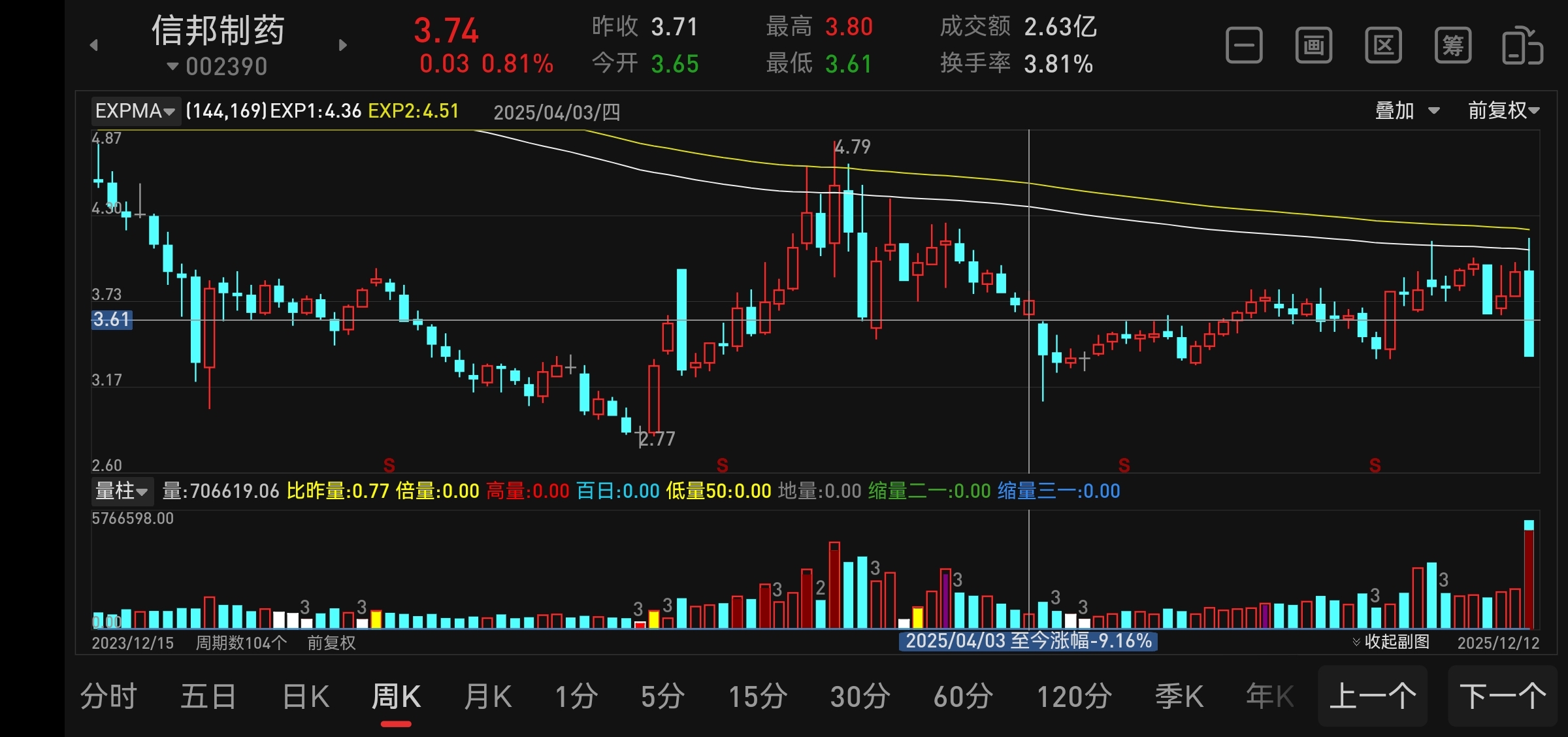Expand stock code 002390 selector
This screenshot has width=1568, height=737.
(x=218, y=67)
